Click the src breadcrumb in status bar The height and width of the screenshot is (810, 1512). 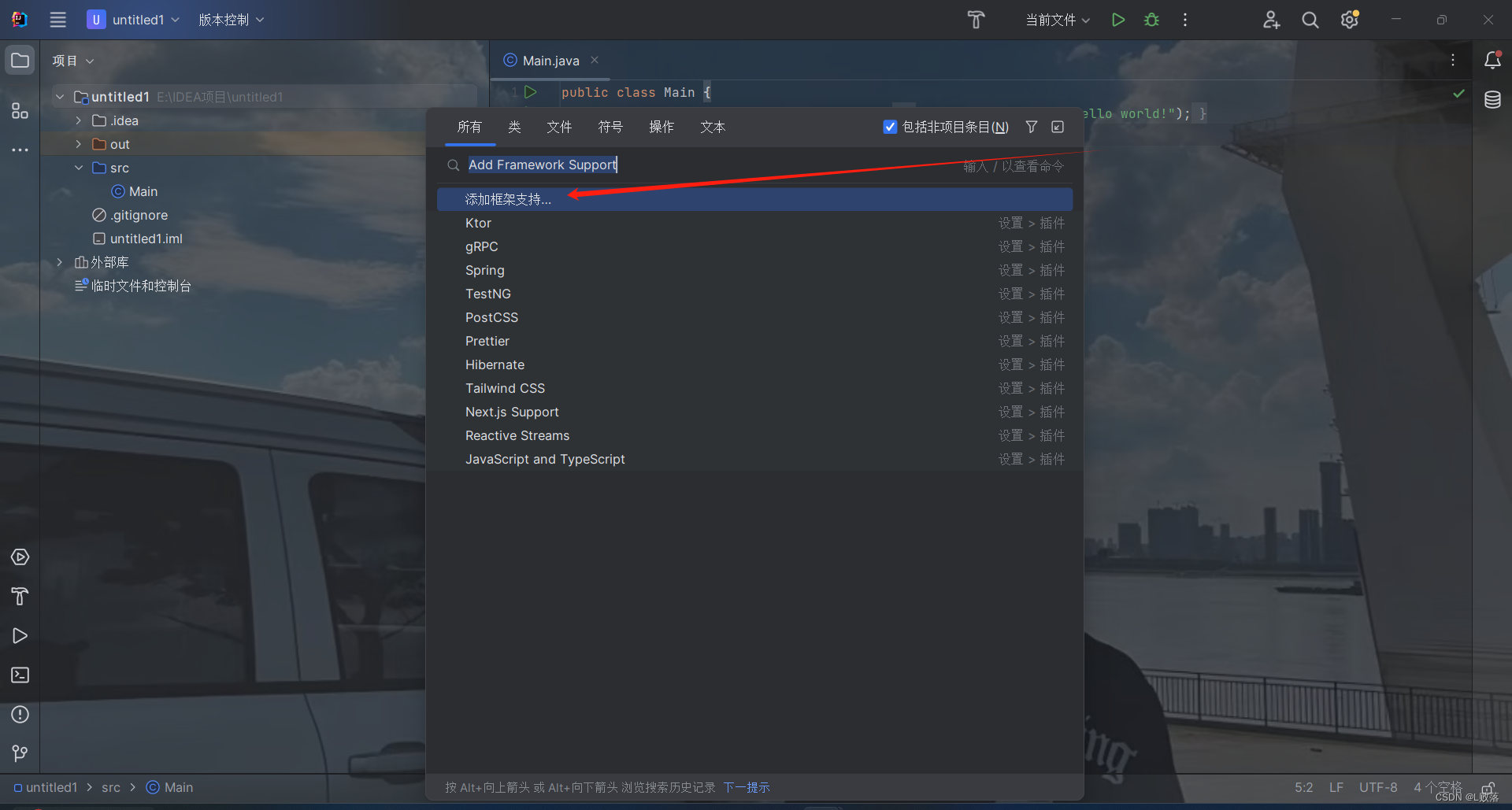pyautogui.click(x=111, y=787)
